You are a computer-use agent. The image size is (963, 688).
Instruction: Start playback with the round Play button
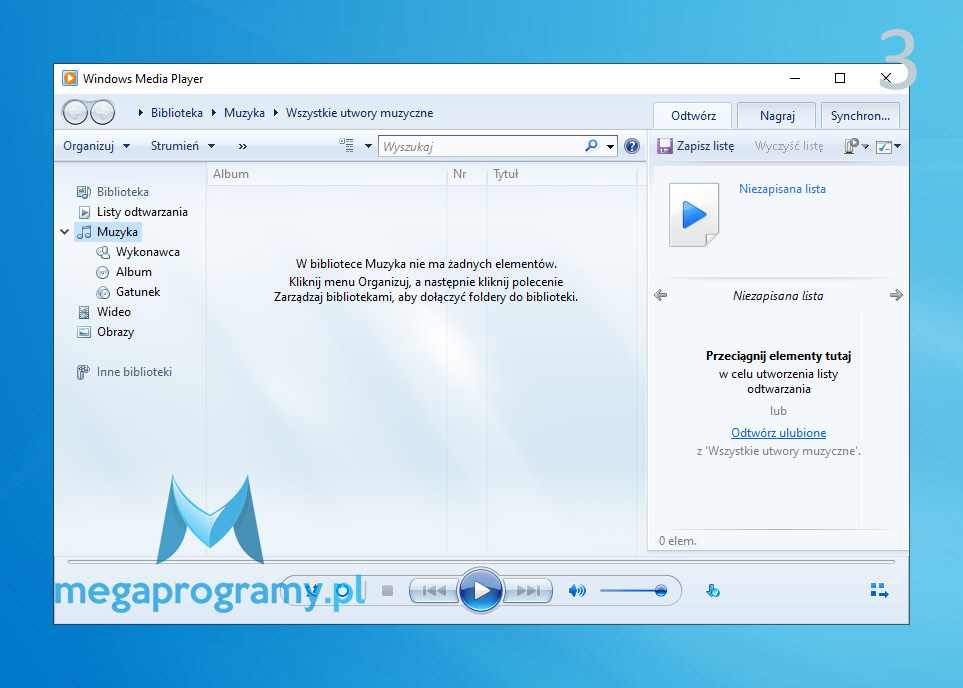tap(481, 590)
